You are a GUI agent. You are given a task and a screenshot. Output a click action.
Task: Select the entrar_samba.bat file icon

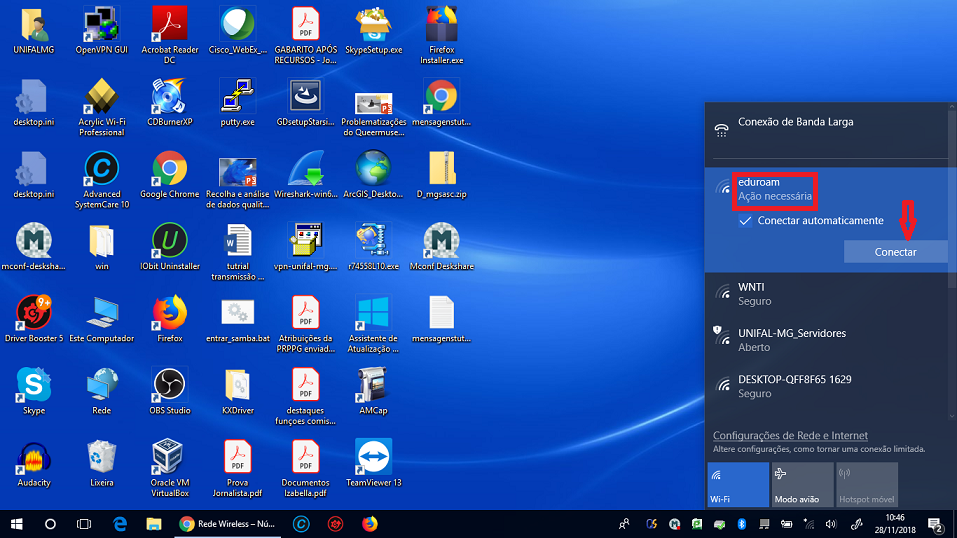click(x=237, y=319)
